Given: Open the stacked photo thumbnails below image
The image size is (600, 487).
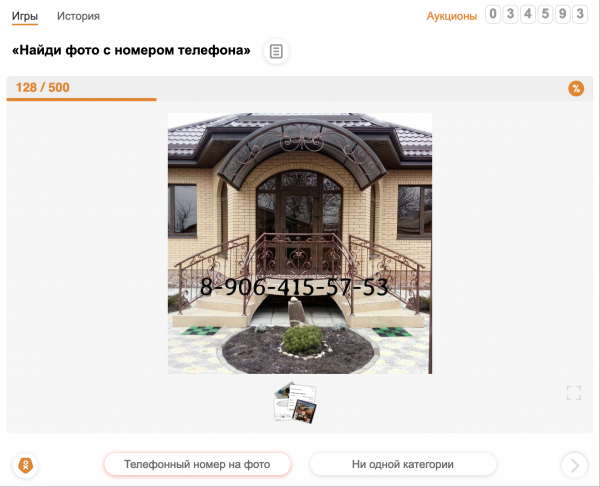Looking at the screenshot, I should (295, 400).
